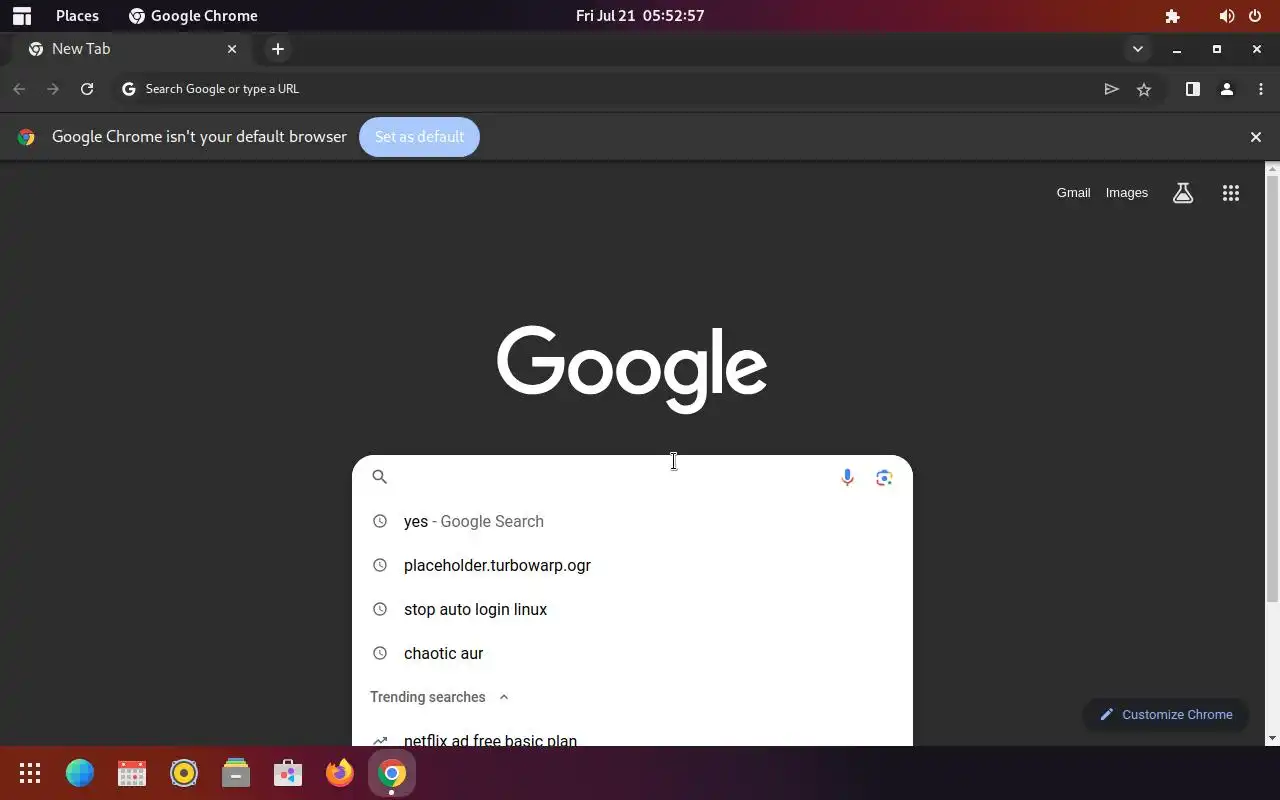Select the 'chaotic aur' suggestion
The width and height of the screenshot is (1280, 800).
[x=632, y=653]
